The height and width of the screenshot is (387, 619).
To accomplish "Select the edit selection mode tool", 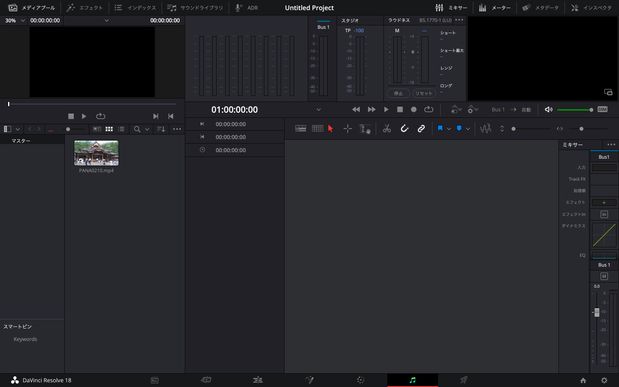I will [365, 129].
